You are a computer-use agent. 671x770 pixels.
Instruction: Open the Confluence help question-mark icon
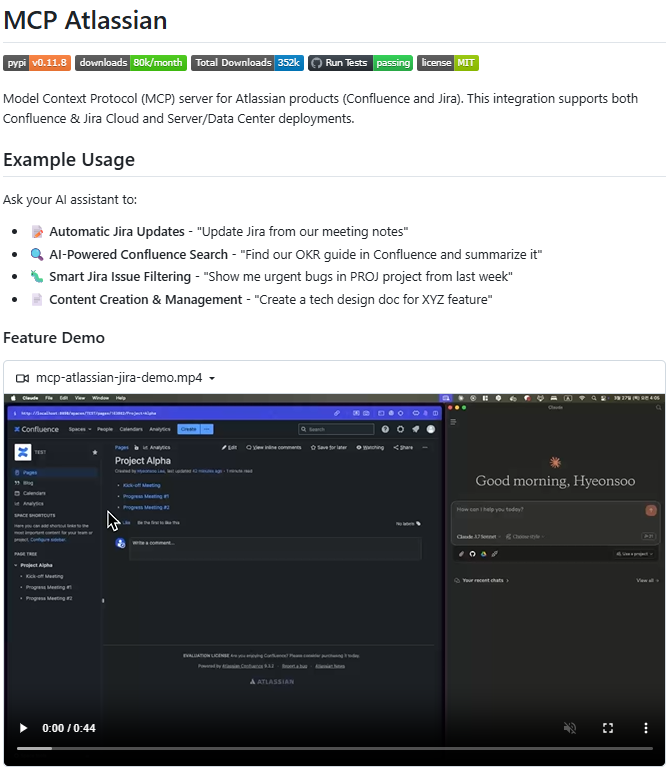click(385, 429)
